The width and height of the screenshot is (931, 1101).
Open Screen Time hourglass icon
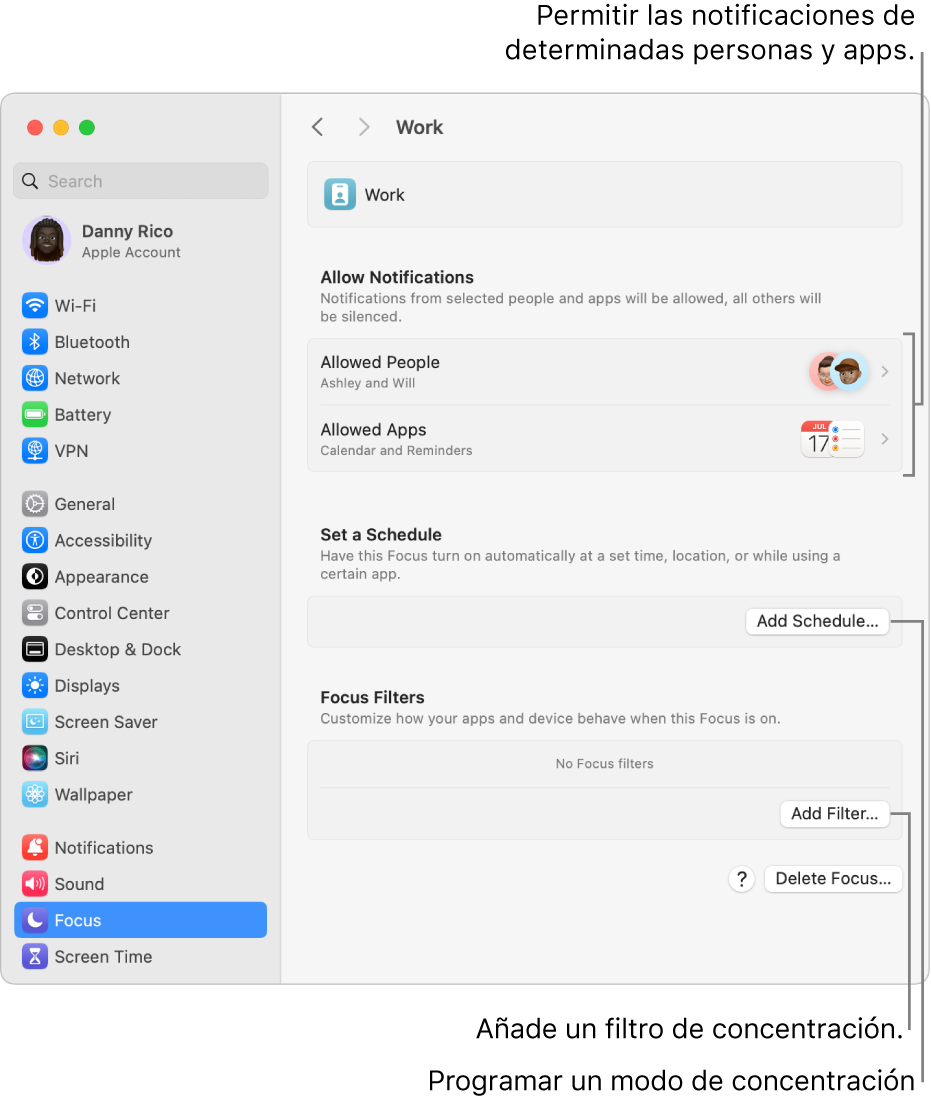click(x=34, y=956)
